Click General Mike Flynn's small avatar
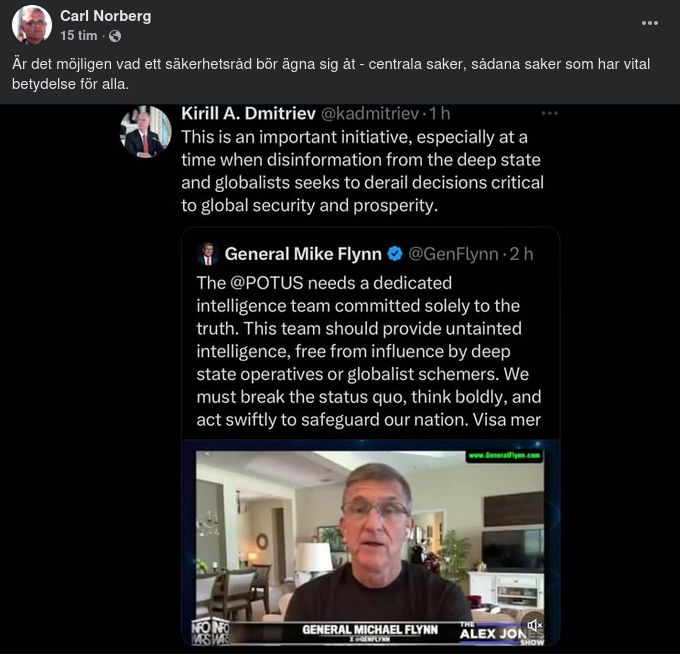 208,254
